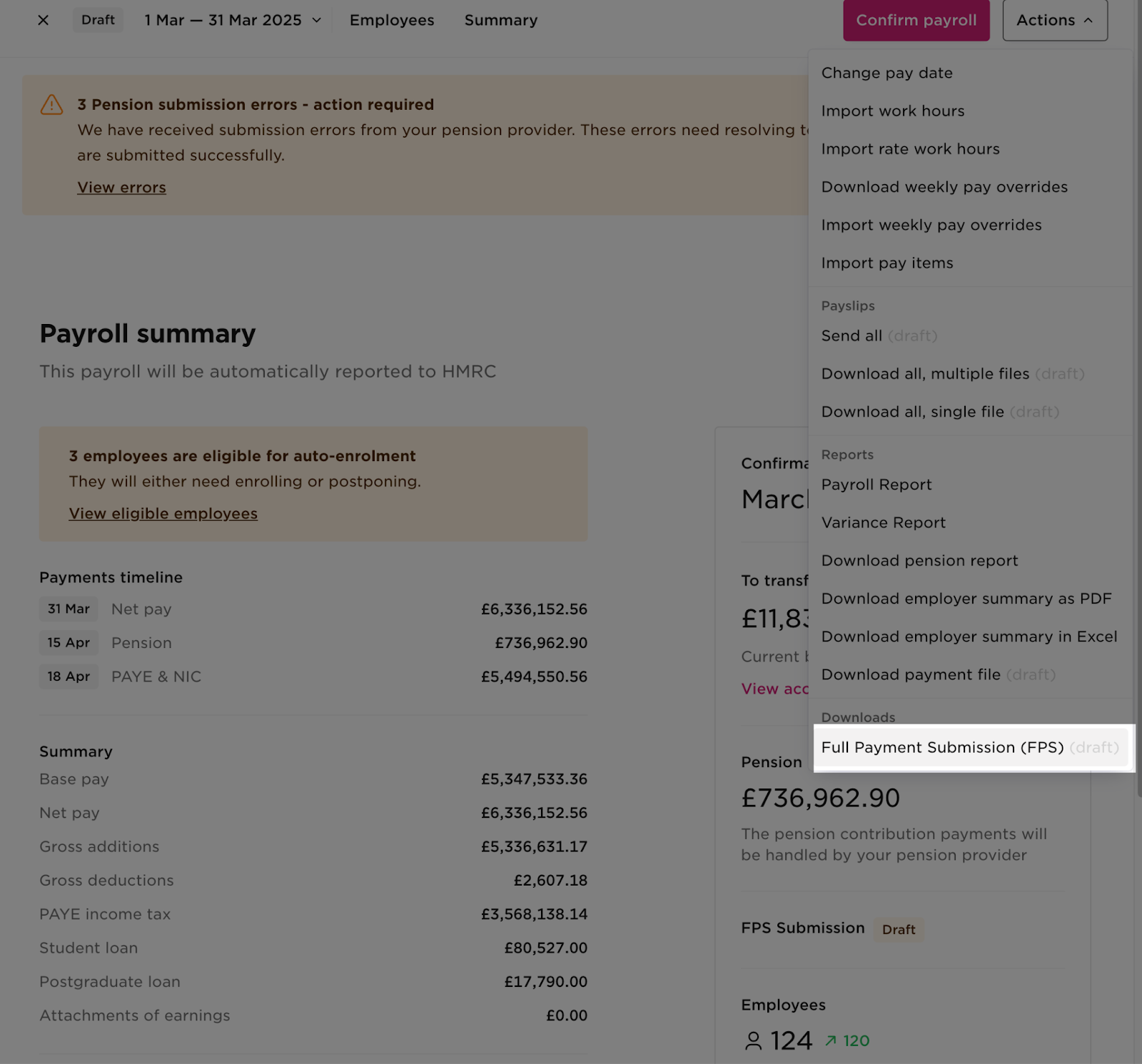Switch to the Summary tab

[501, 20]
